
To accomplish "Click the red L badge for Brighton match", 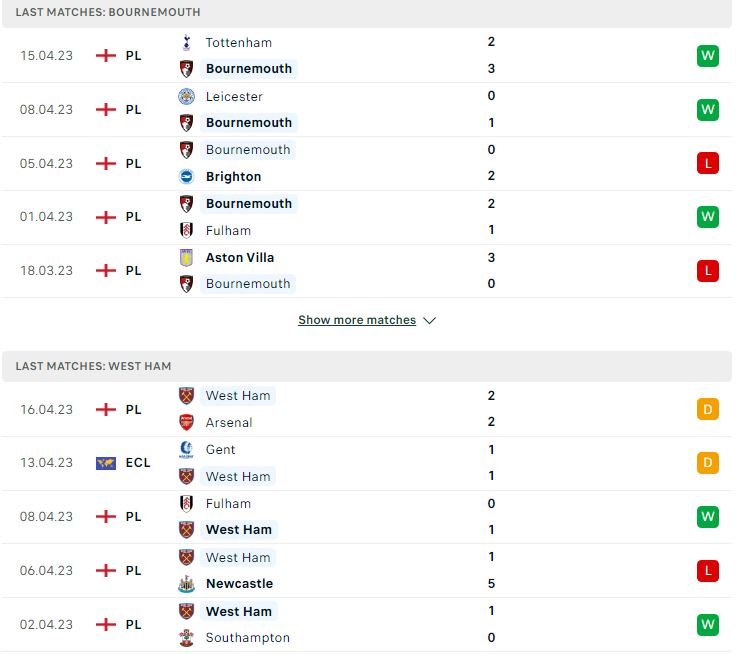I will click(708, 163).
